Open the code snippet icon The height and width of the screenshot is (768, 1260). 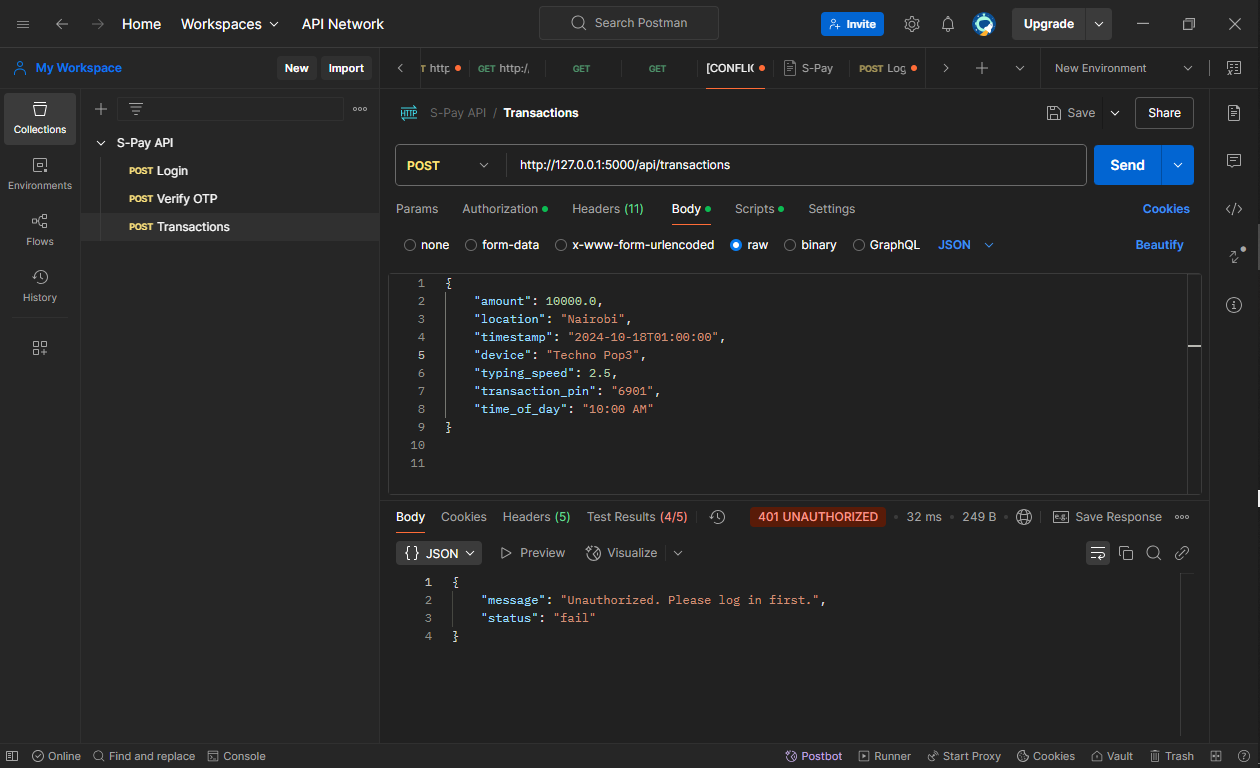[1234, 209]
